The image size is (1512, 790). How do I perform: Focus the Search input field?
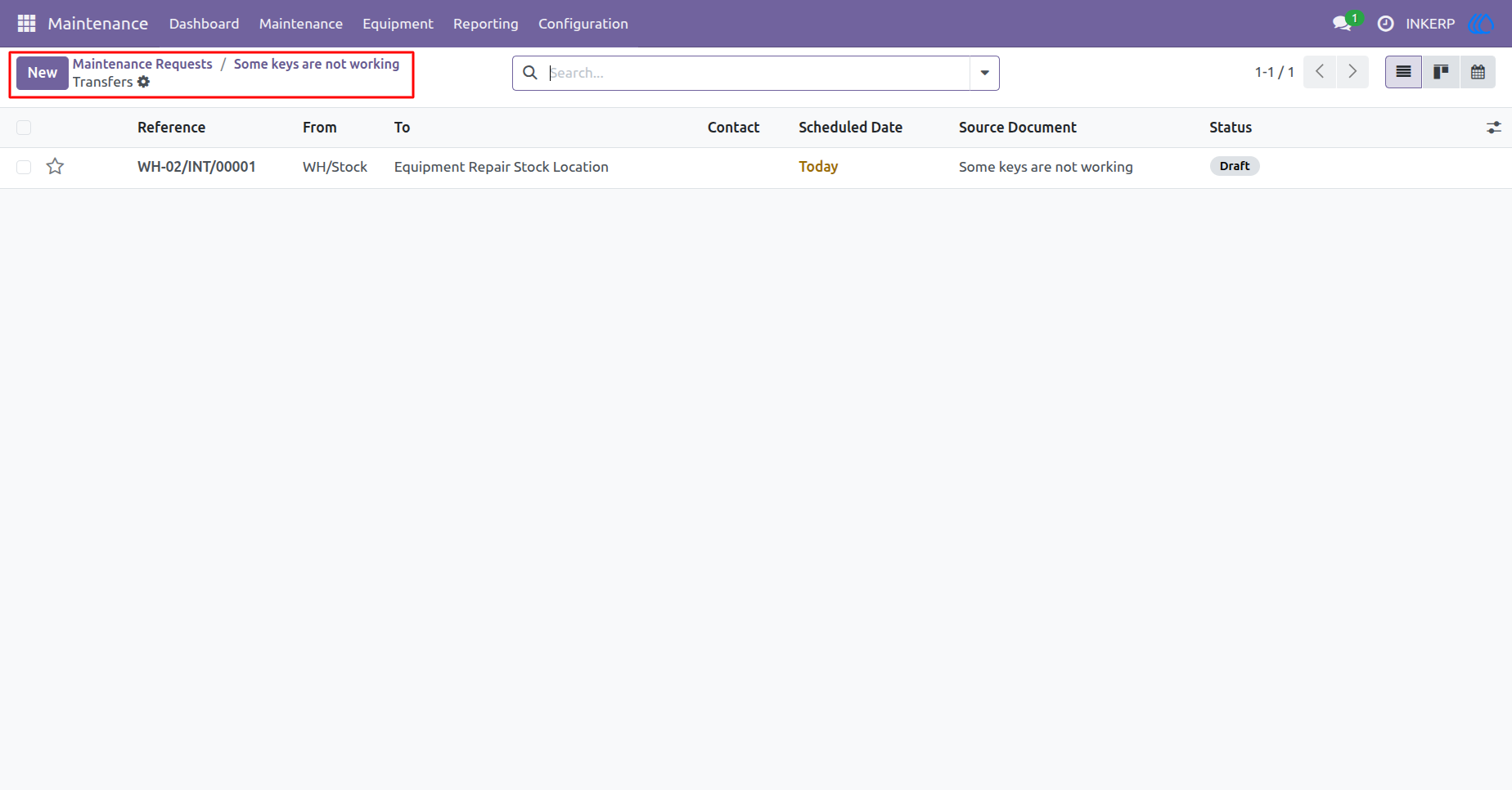758,73
